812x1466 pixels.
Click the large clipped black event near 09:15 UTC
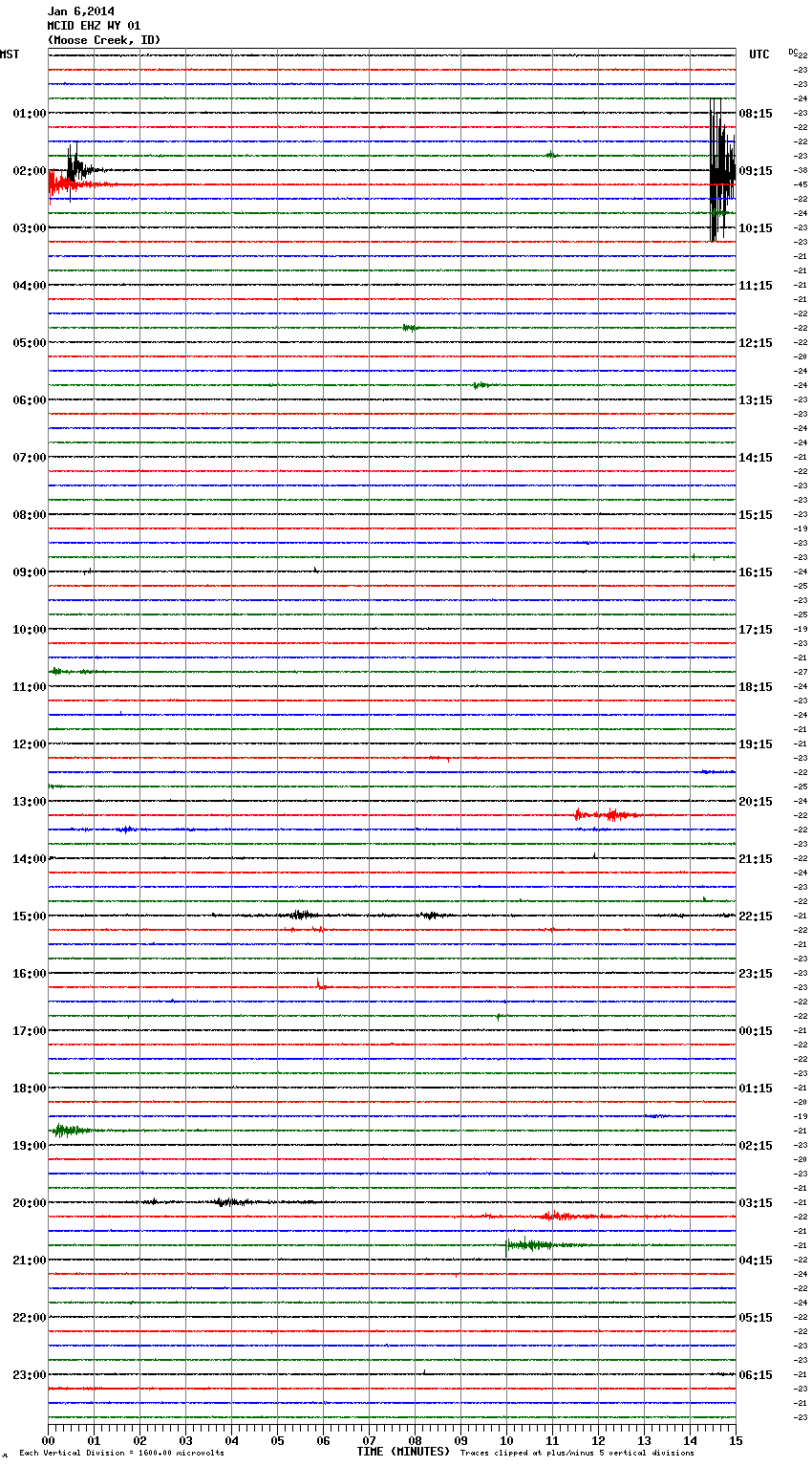coord(722,170)
